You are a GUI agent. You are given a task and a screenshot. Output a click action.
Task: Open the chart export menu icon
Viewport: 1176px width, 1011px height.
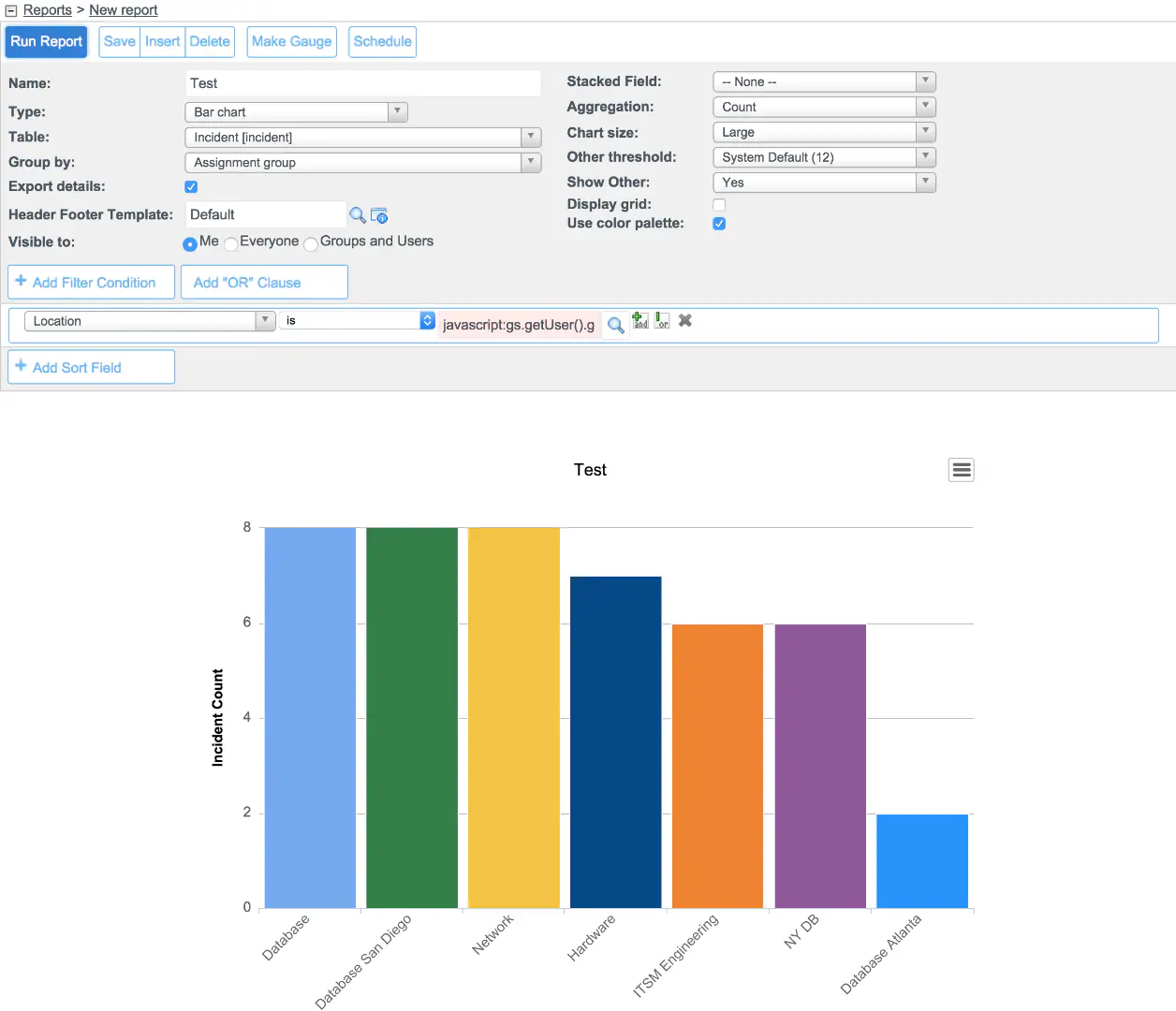[961, 469]
